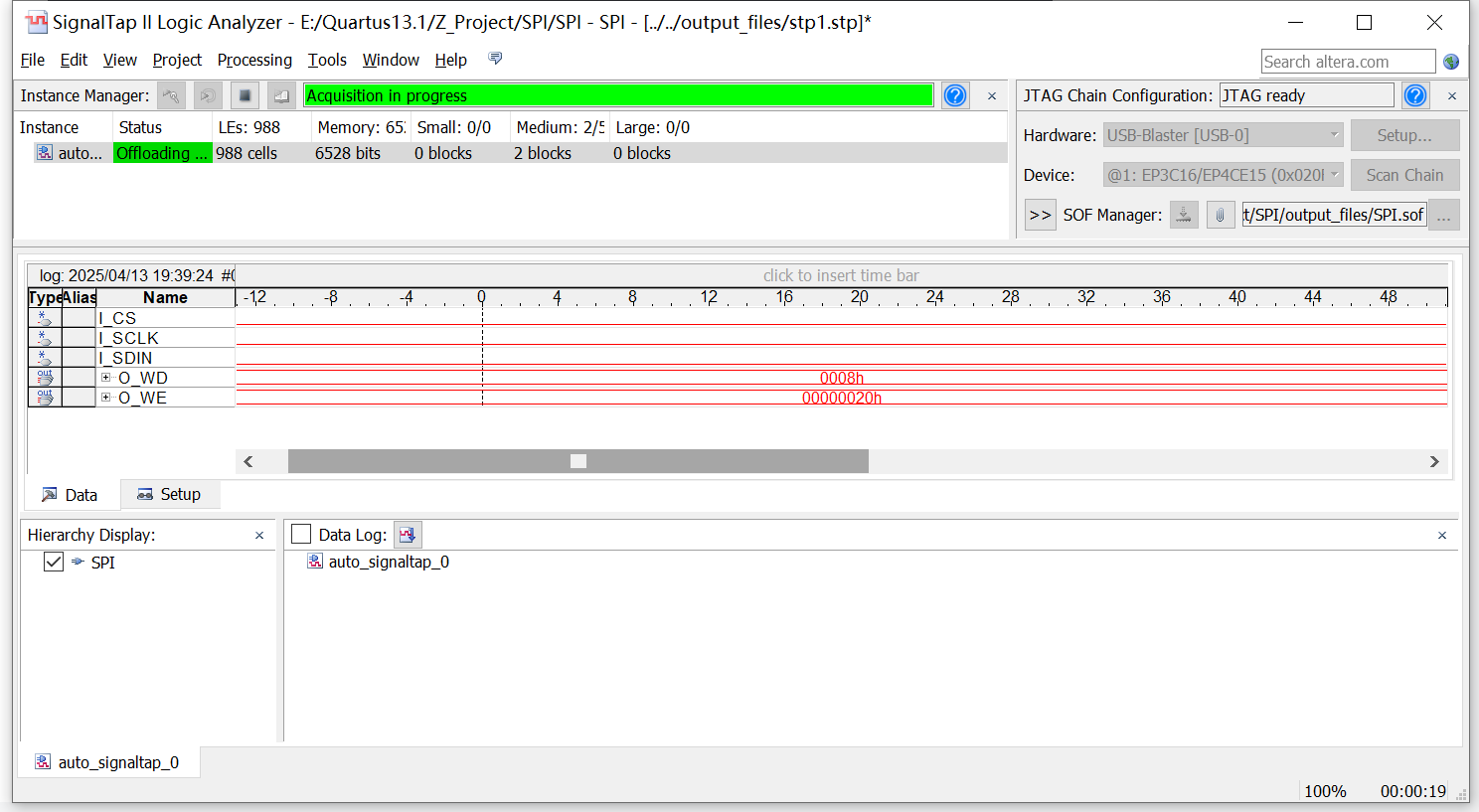Click the SOF file path field
Viewport: 1479px width, 812px height.
pyautogui.click(x=1335, y=215)
